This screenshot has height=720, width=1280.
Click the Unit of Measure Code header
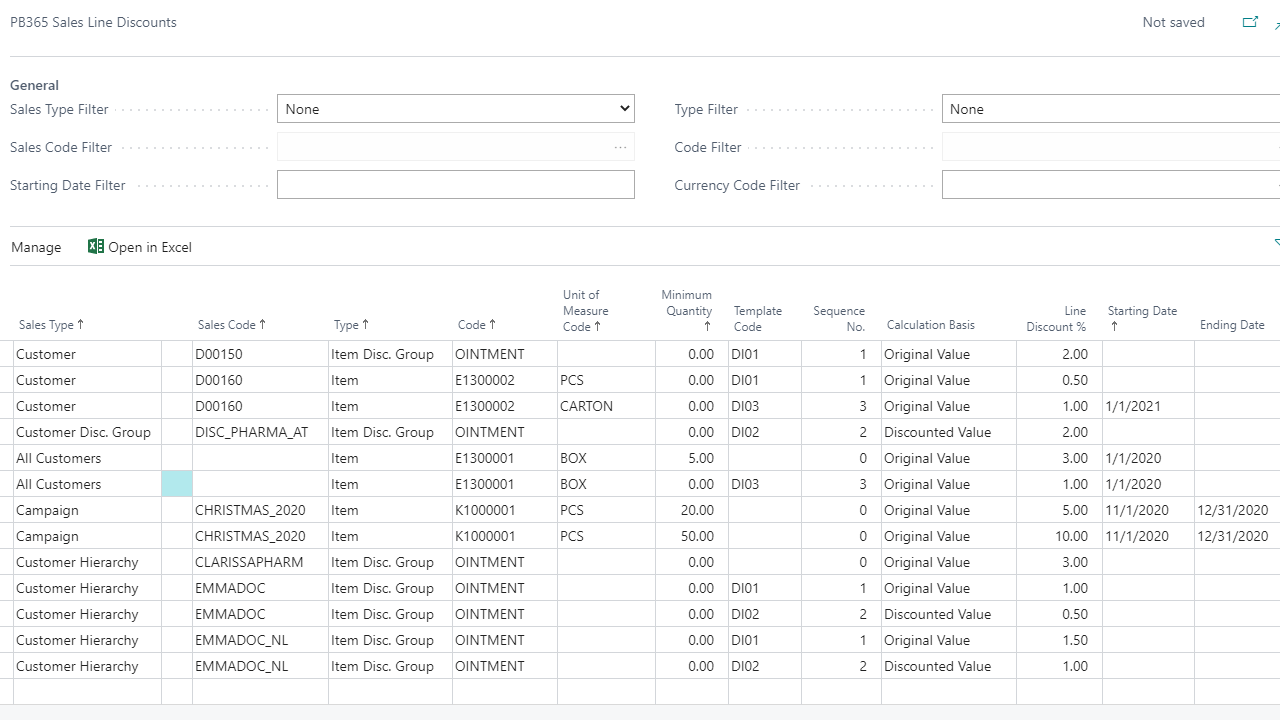click(586, 311)
